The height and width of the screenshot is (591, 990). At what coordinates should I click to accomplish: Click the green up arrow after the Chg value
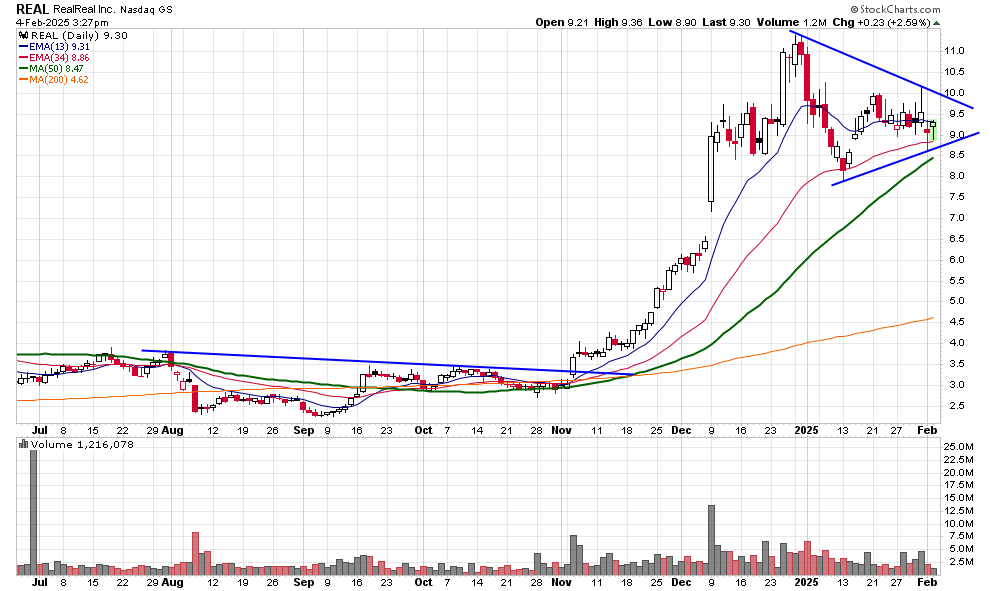936,23
